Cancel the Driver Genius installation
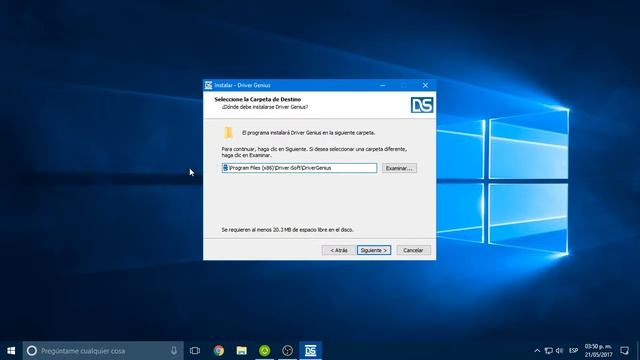The width and height of the screenshot is (640, 360). click(x=413, y=250)
